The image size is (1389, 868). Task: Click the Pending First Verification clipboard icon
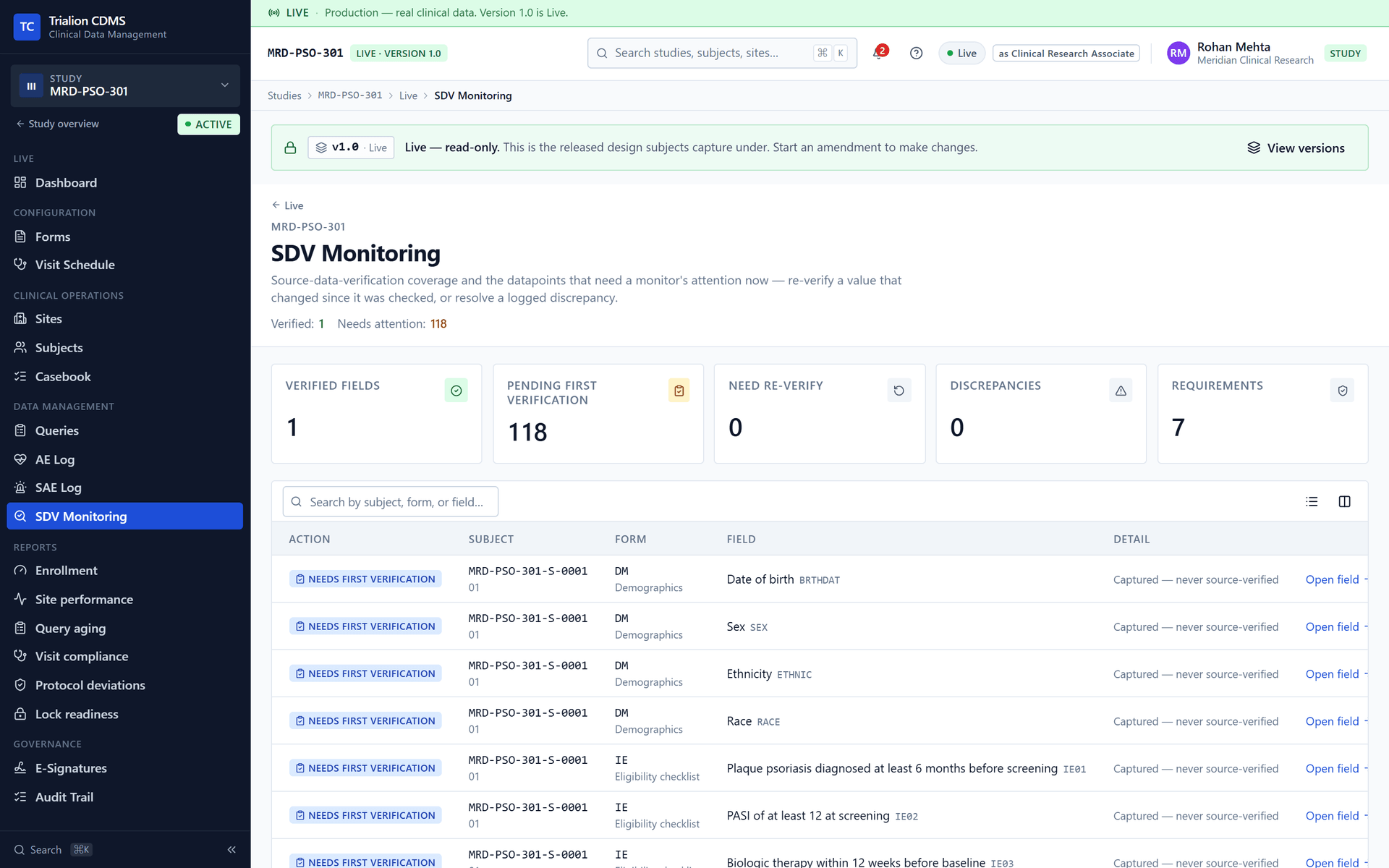[x=679, y=391]
